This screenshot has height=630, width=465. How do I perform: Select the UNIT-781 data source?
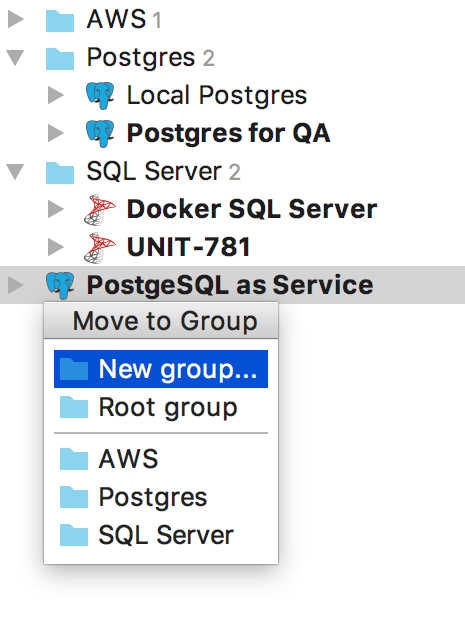[x=188, y=247]
